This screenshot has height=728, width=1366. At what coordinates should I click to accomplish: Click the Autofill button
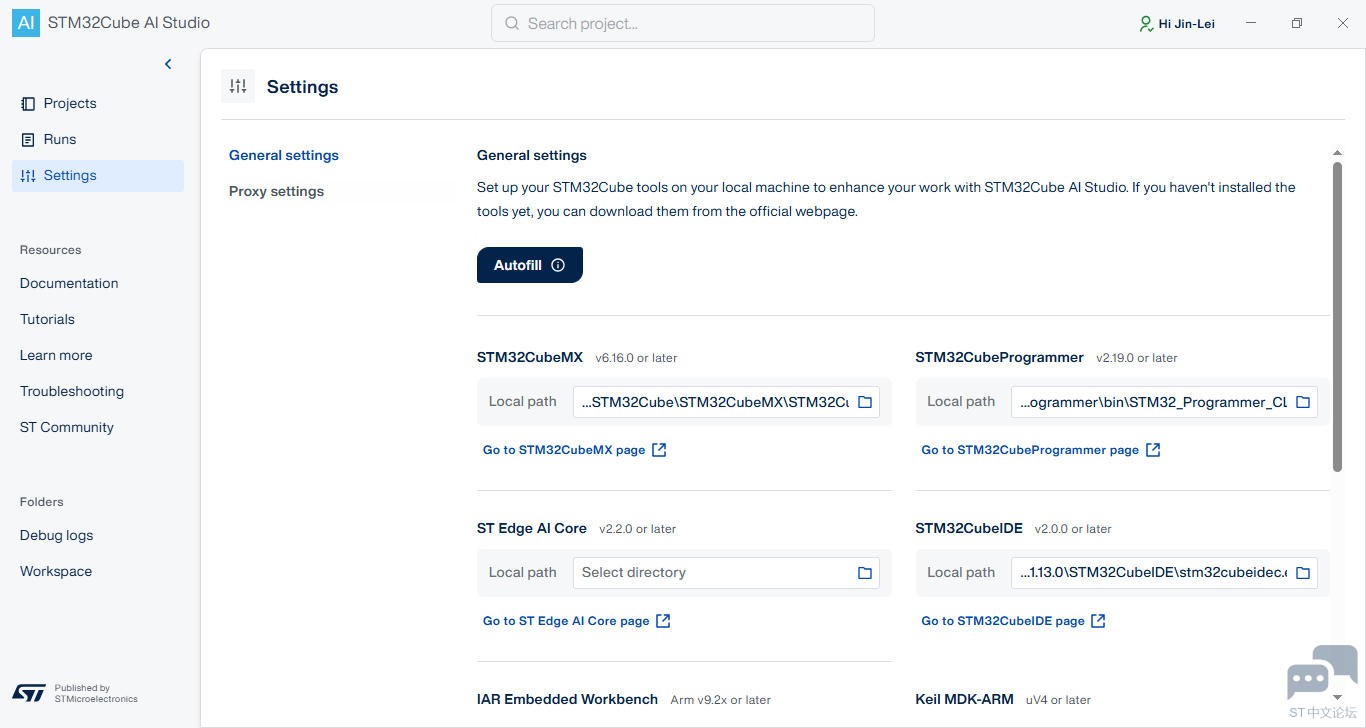point(530,265)
